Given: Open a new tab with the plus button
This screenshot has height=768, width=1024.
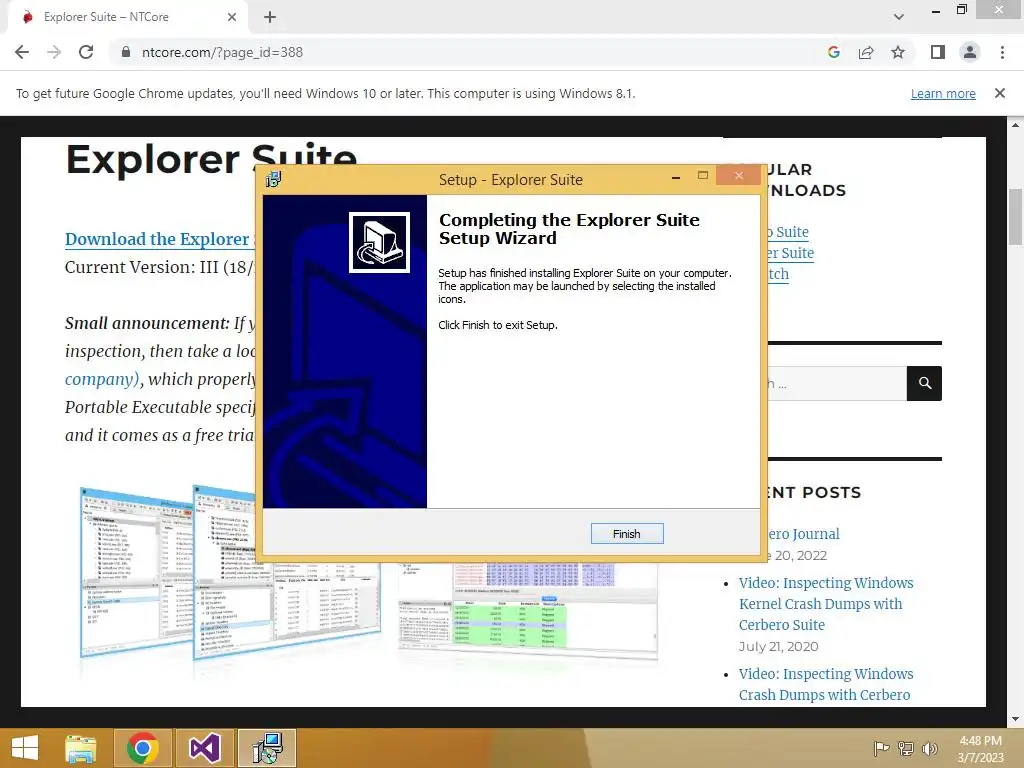Looking at the screenshot, I should point(270,17).
